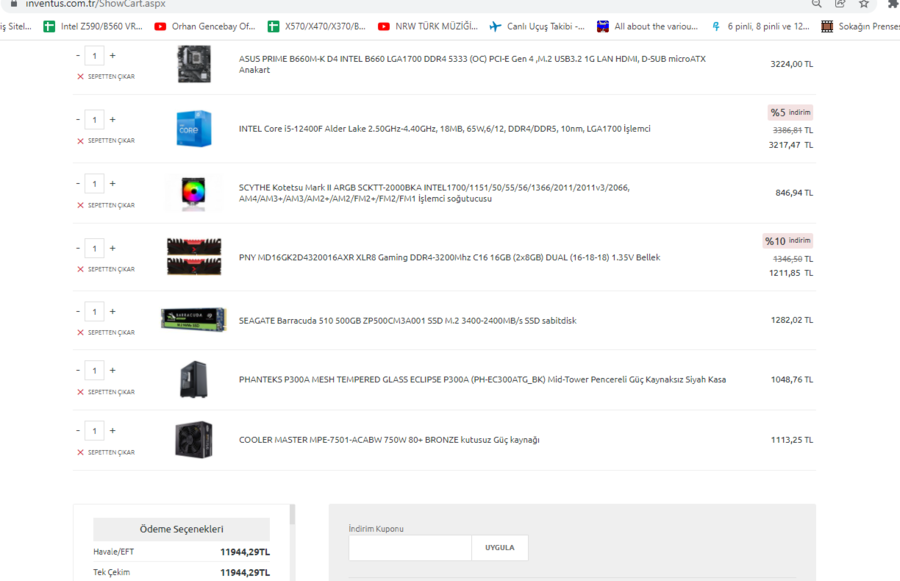Screen dimensions: 900x581
Task: Open PHANTEKS P300A black case thumbnail
Action: (194, 379)
